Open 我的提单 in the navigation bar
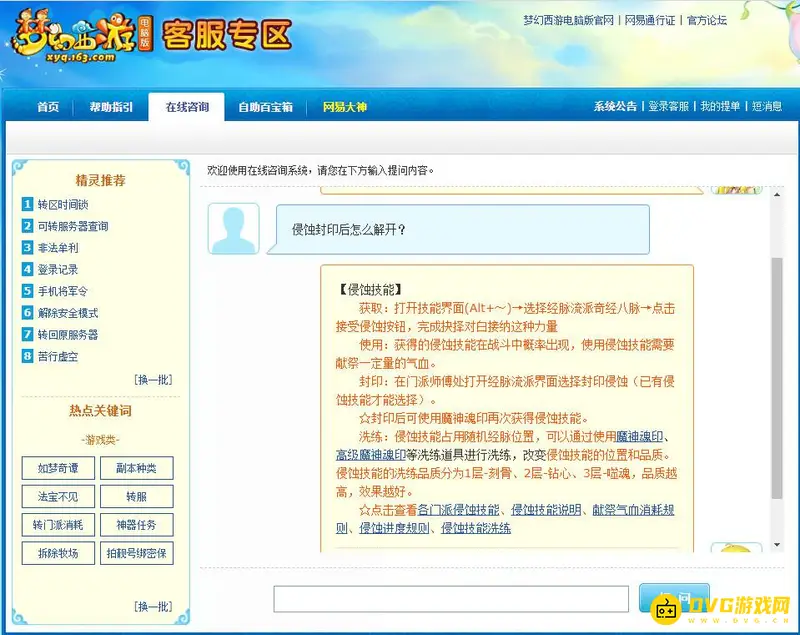Image resolution: width=800 pixels, height=635 pixels. 720,106
